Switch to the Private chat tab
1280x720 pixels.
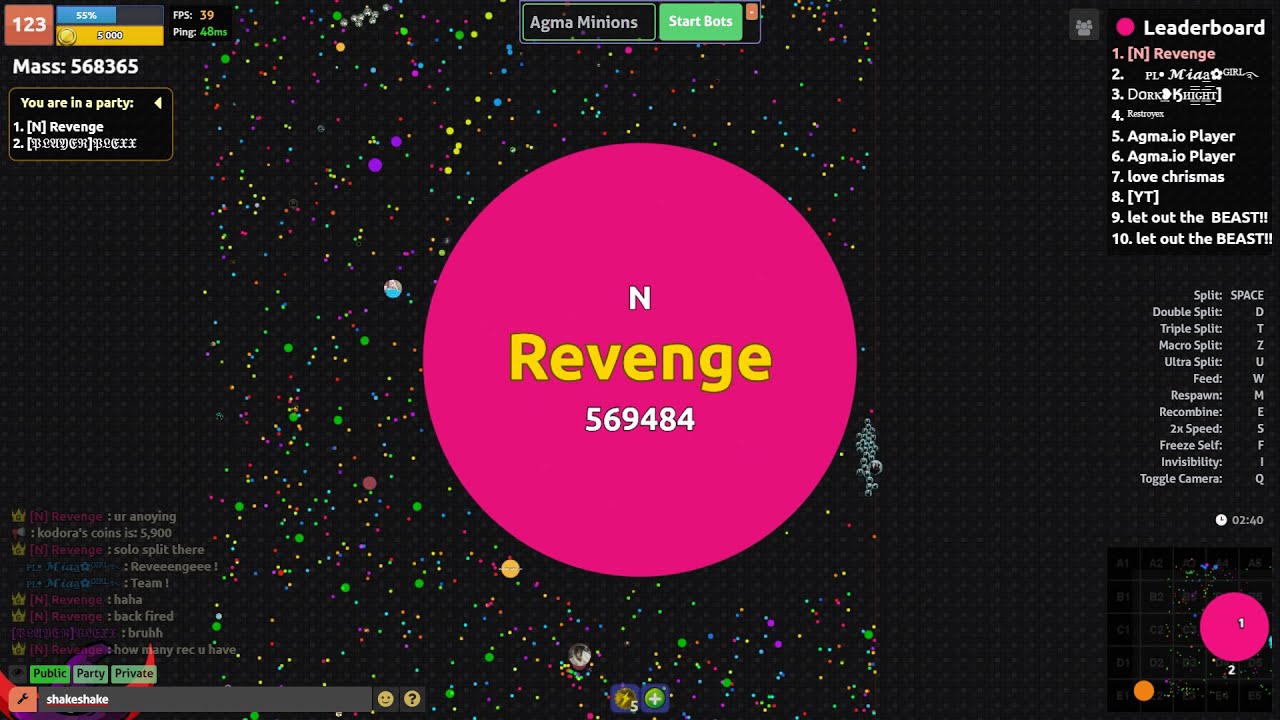(x=134, y=674)
